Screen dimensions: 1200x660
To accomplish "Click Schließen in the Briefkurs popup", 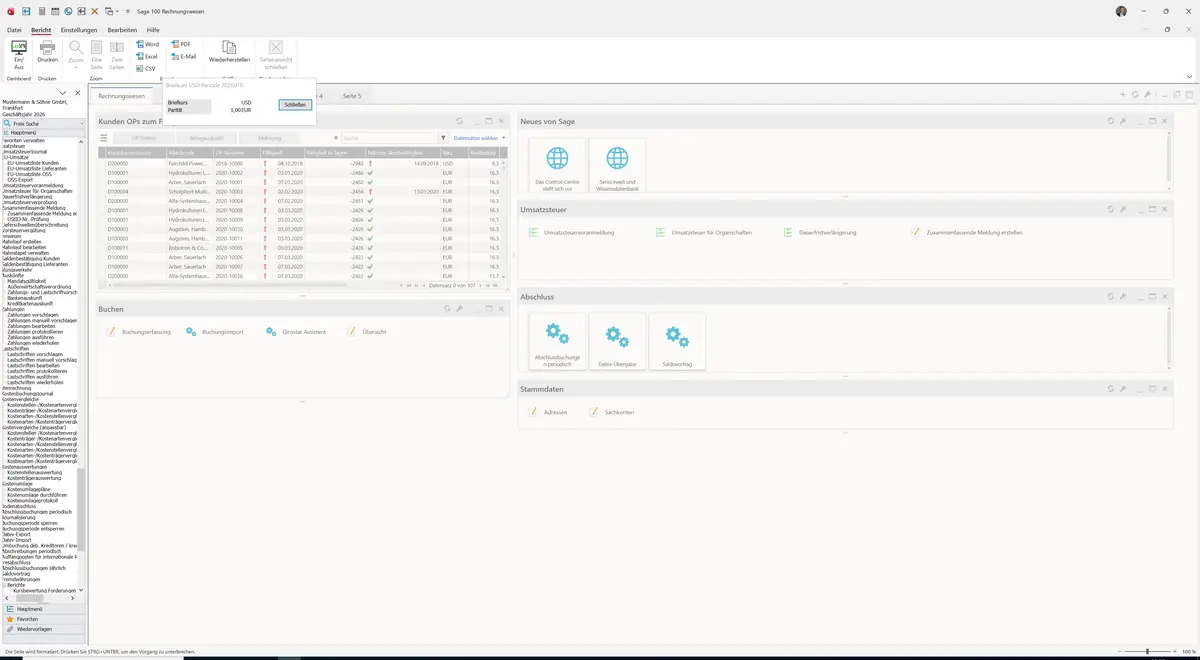I will point(295,104).
